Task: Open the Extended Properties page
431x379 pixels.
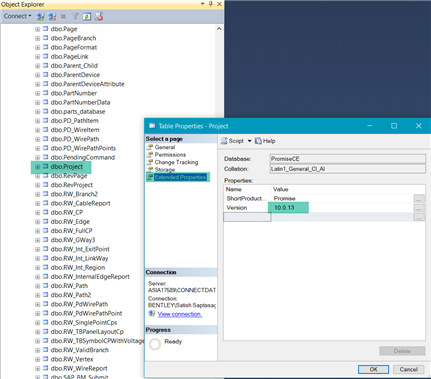Action: click(180, 177)
